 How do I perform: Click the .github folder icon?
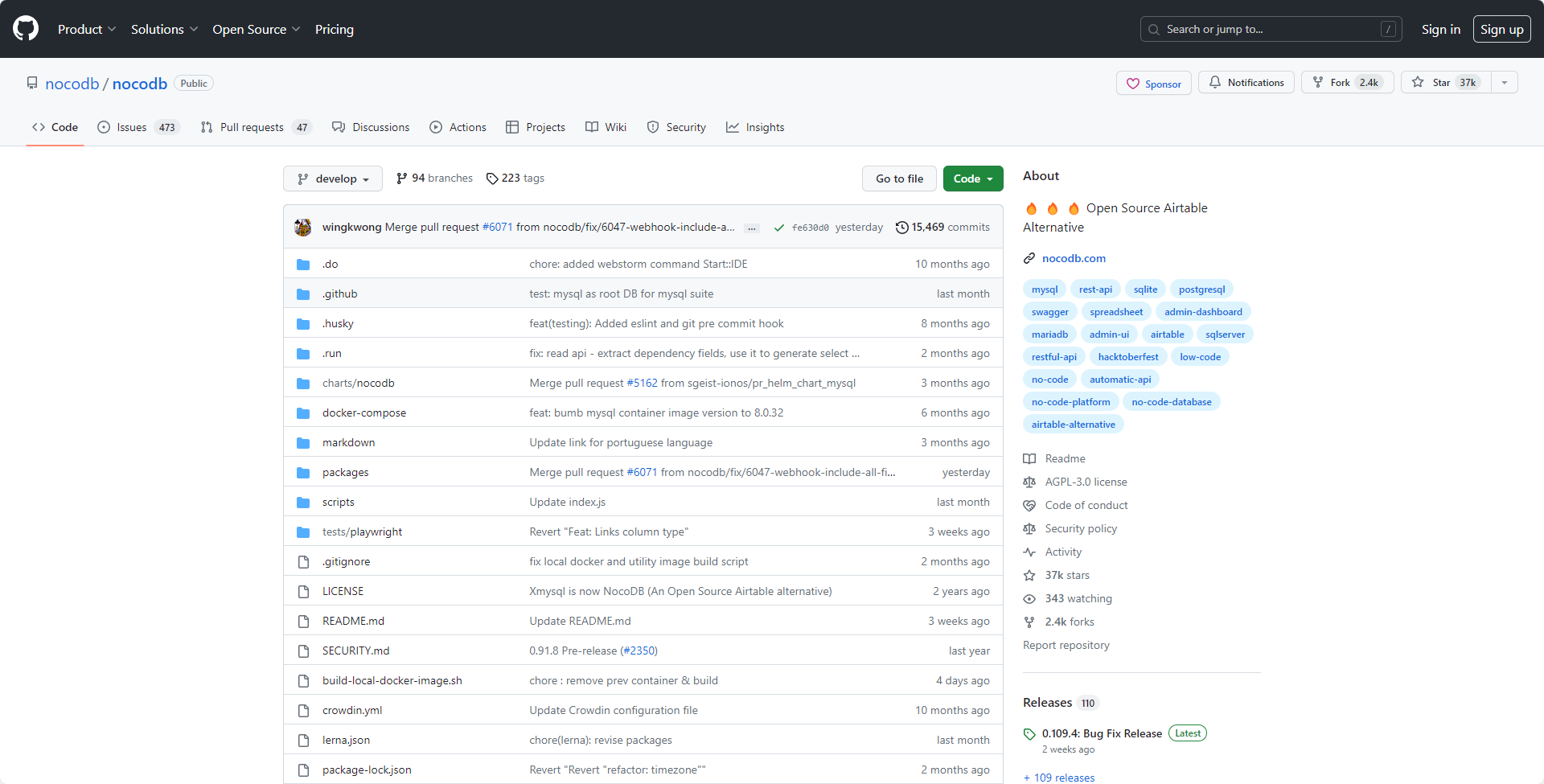[303, 294]
